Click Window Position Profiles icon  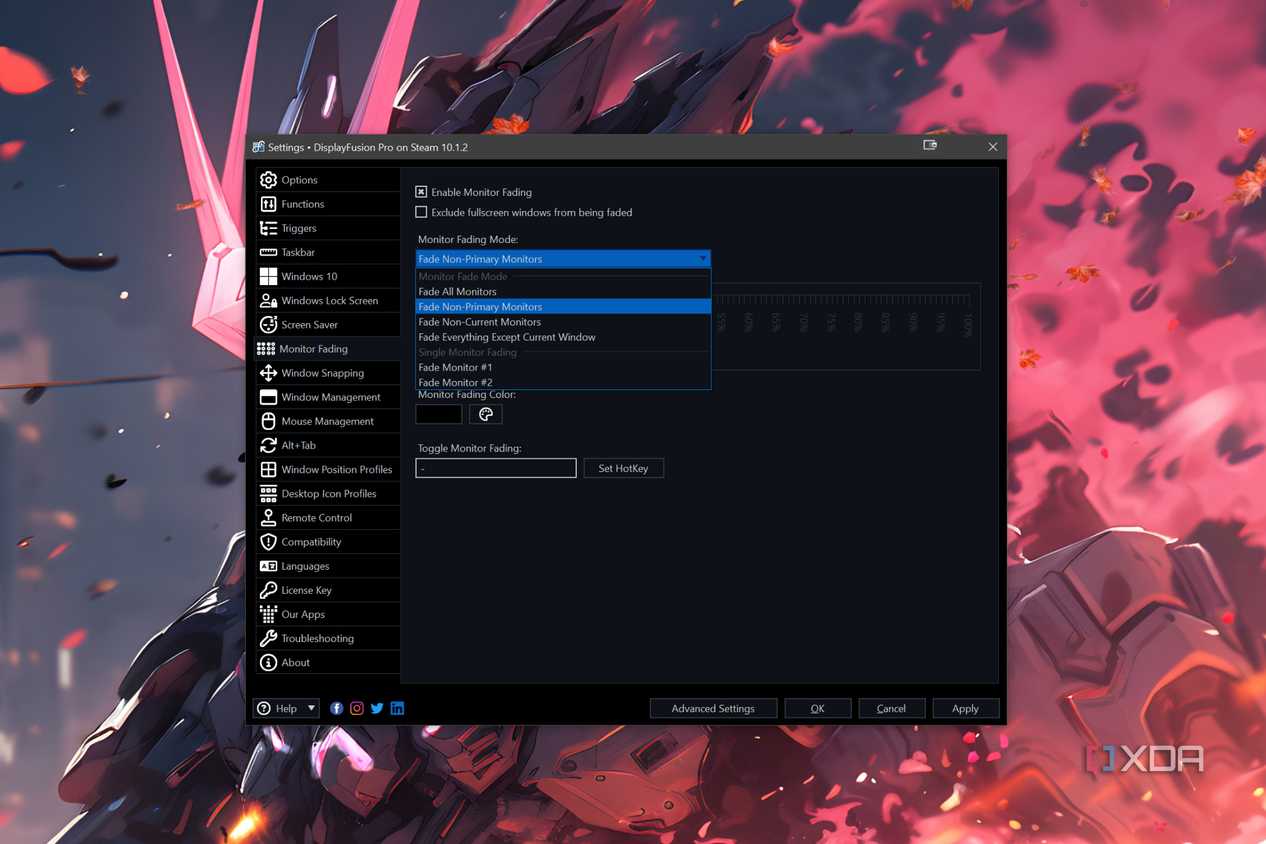click(268, 469)
